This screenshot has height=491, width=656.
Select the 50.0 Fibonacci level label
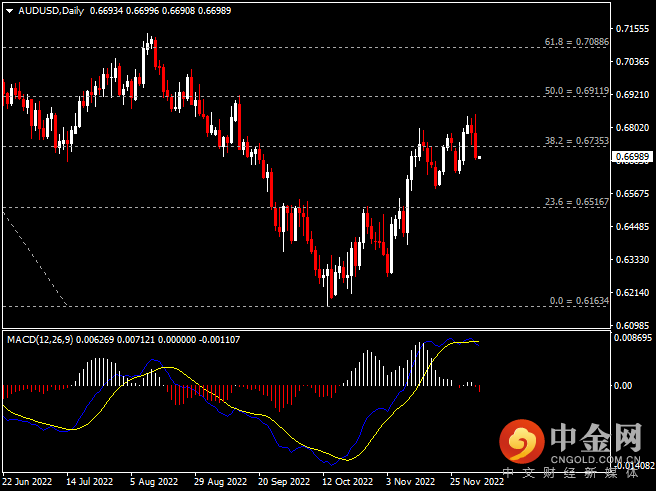(x=576, y=90)
